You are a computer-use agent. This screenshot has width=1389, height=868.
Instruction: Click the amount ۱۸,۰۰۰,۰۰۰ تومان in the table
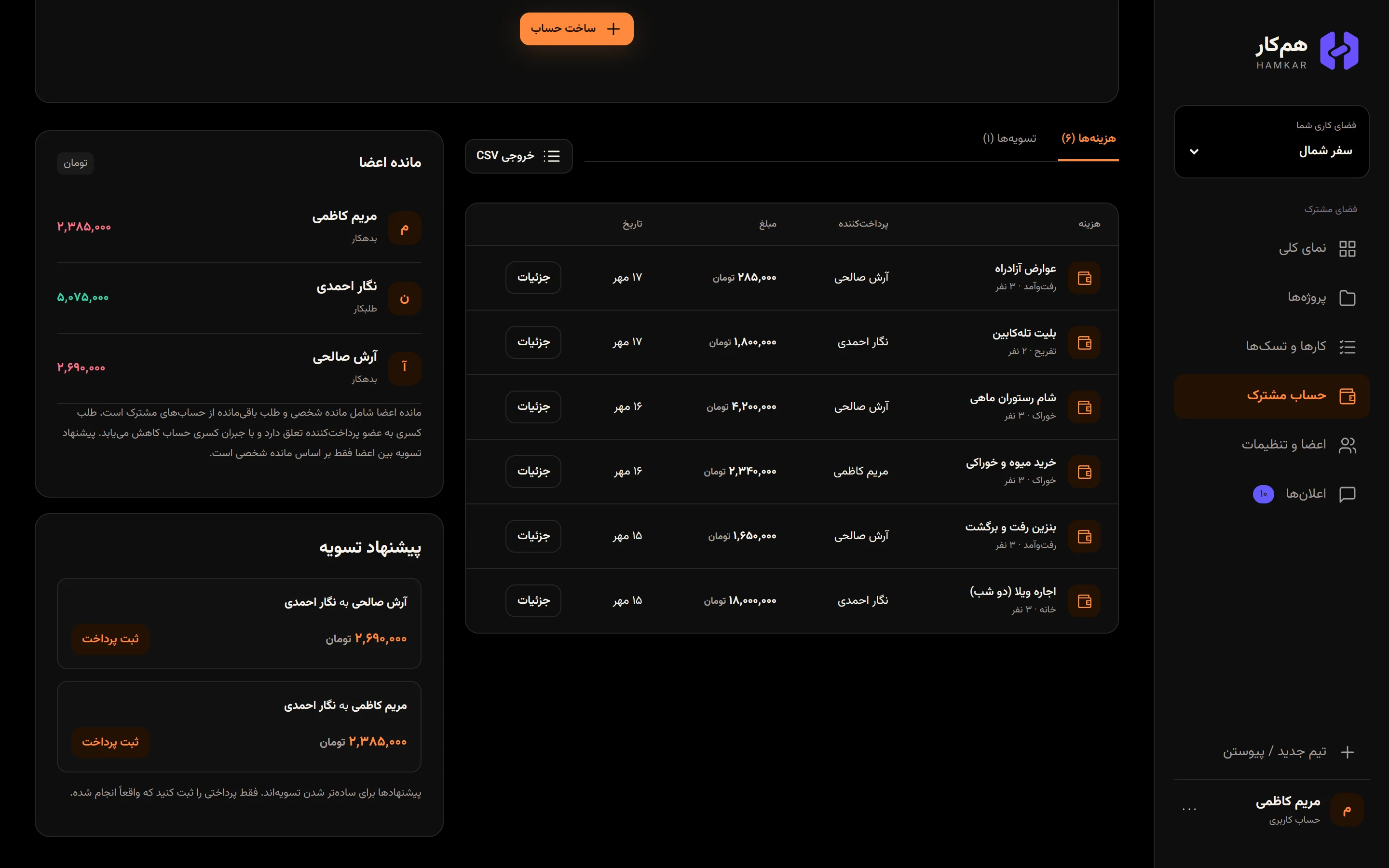[x=740, y=601]
